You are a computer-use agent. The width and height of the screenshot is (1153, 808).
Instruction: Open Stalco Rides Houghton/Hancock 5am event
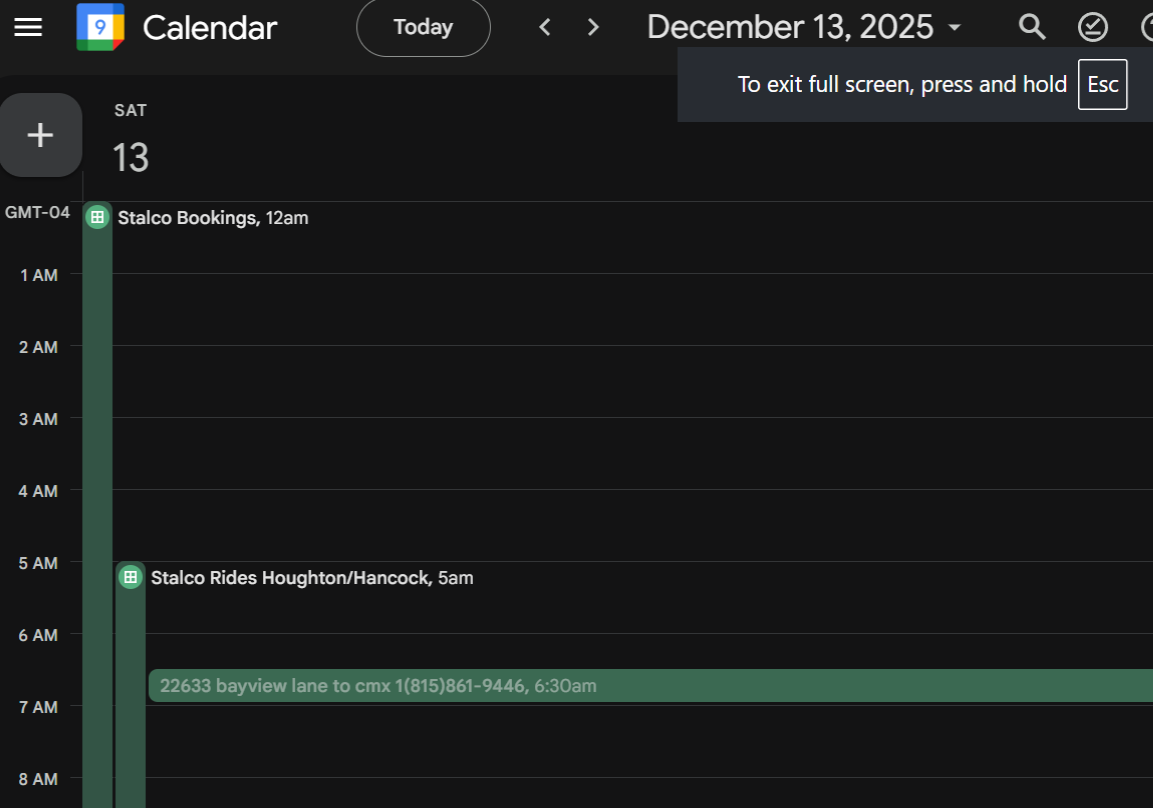(x=312, y=578)
